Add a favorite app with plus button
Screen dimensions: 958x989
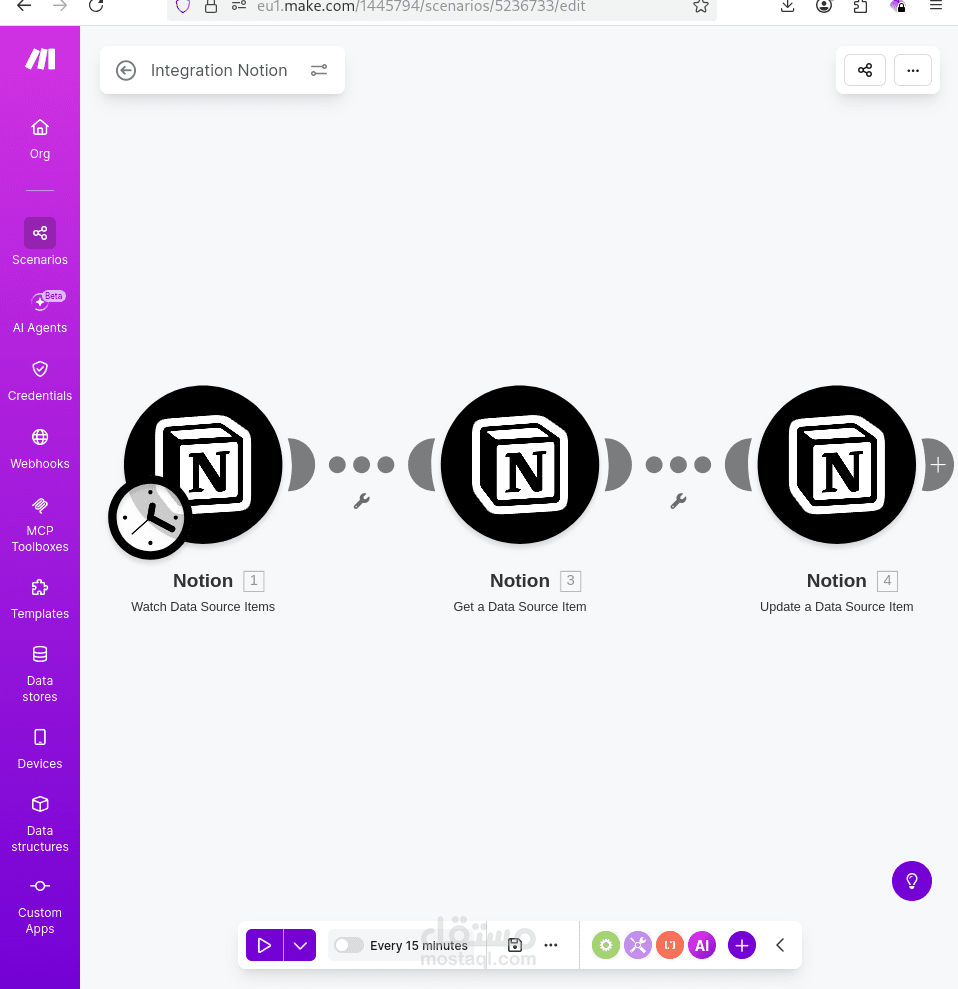click(x=742, y=945)
